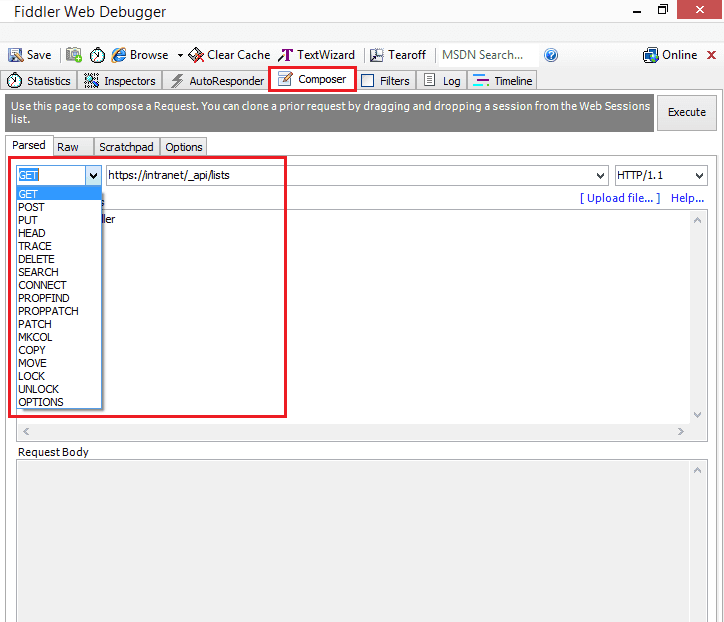724x622 pixels.
Task: Expand the Browse dropdown arrow
Action: click(180, 55)
